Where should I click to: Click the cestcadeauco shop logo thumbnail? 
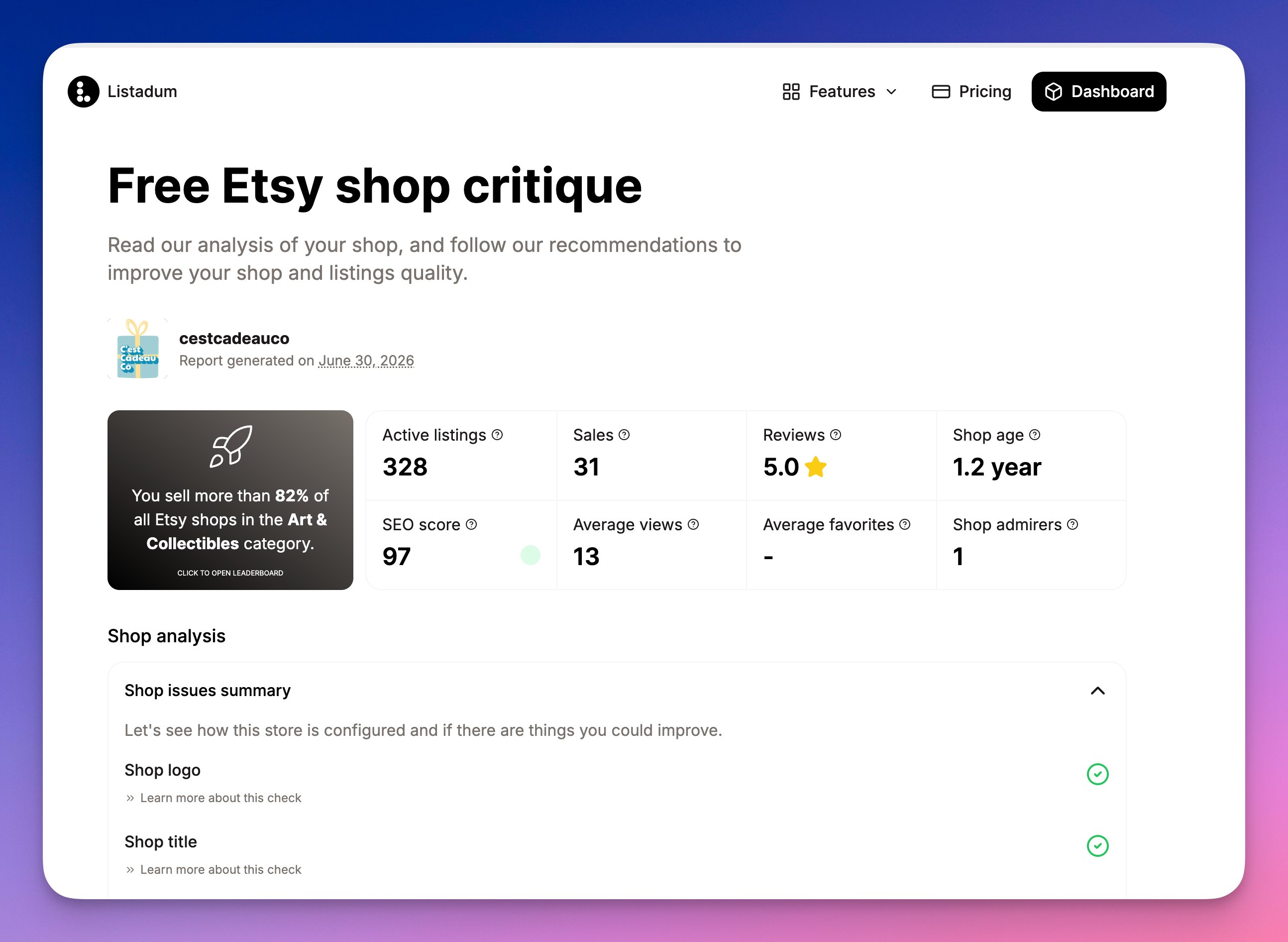pyautogui.click(x=137, y=349)
